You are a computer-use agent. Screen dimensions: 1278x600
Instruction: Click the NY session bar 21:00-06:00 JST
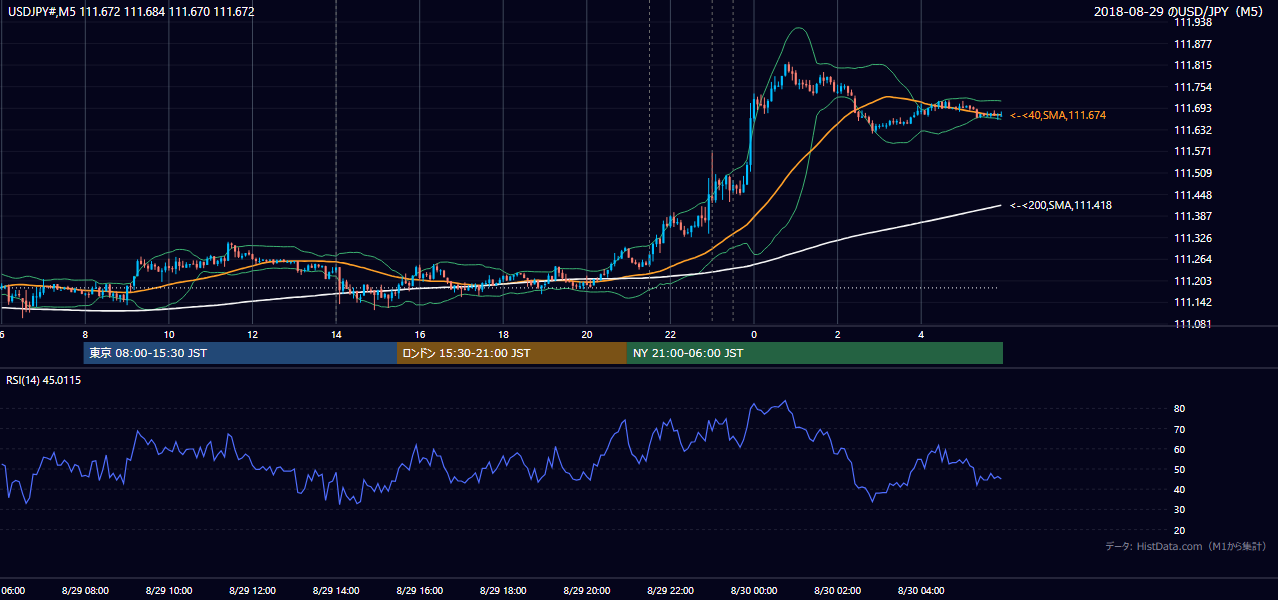[815, 353]
